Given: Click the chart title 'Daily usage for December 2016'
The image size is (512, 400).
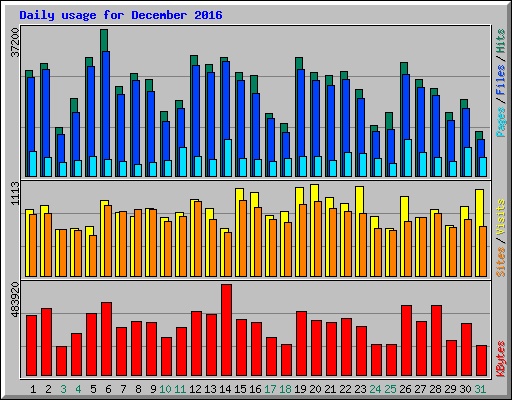Looking at the screenshot, I should pos(121,15).
